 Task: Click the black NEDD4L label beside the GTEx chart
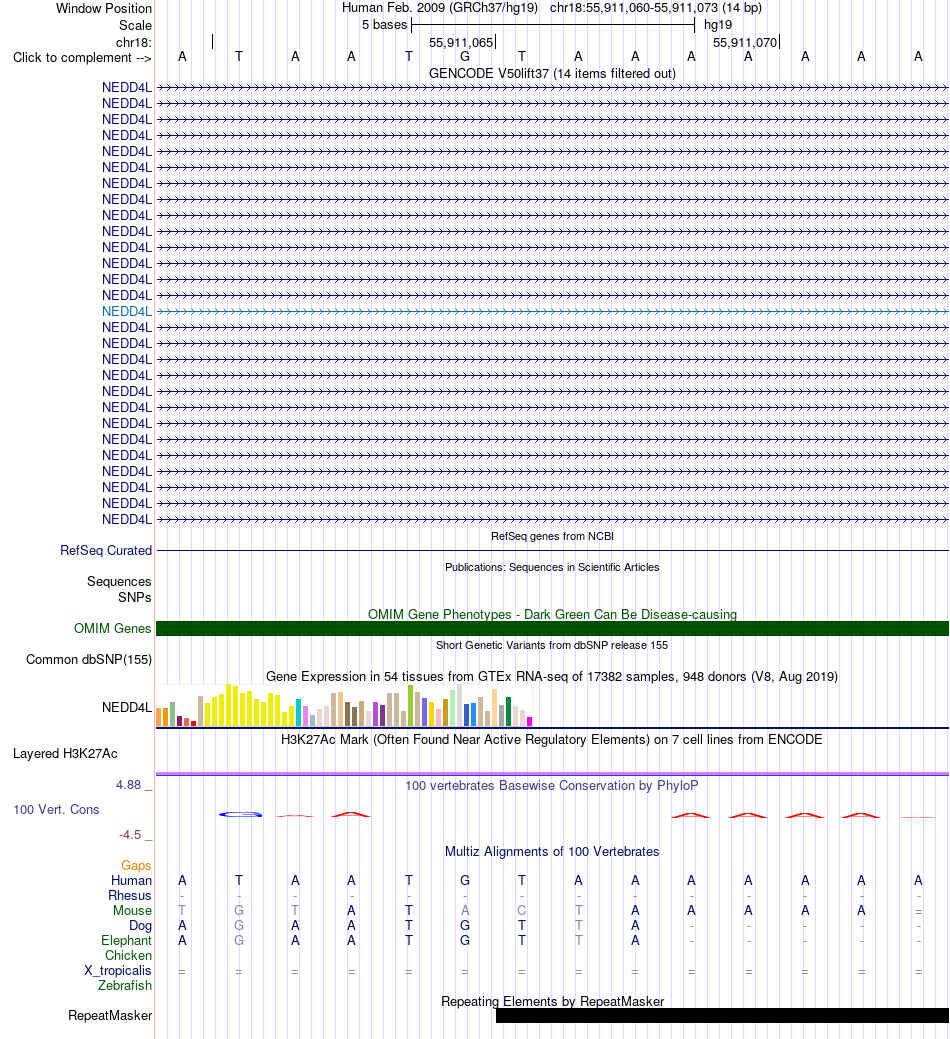127,708
